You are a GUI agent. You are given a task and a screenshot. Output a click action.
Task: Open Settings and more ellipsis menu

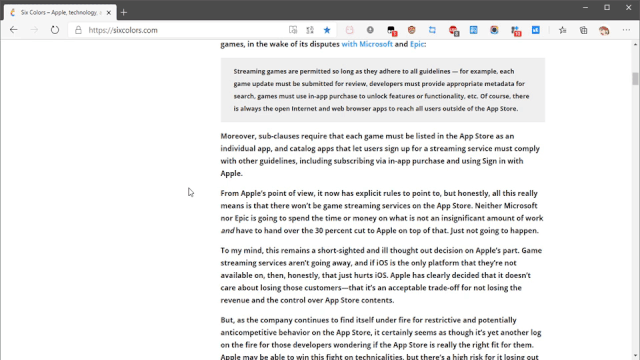click(626, 30)
